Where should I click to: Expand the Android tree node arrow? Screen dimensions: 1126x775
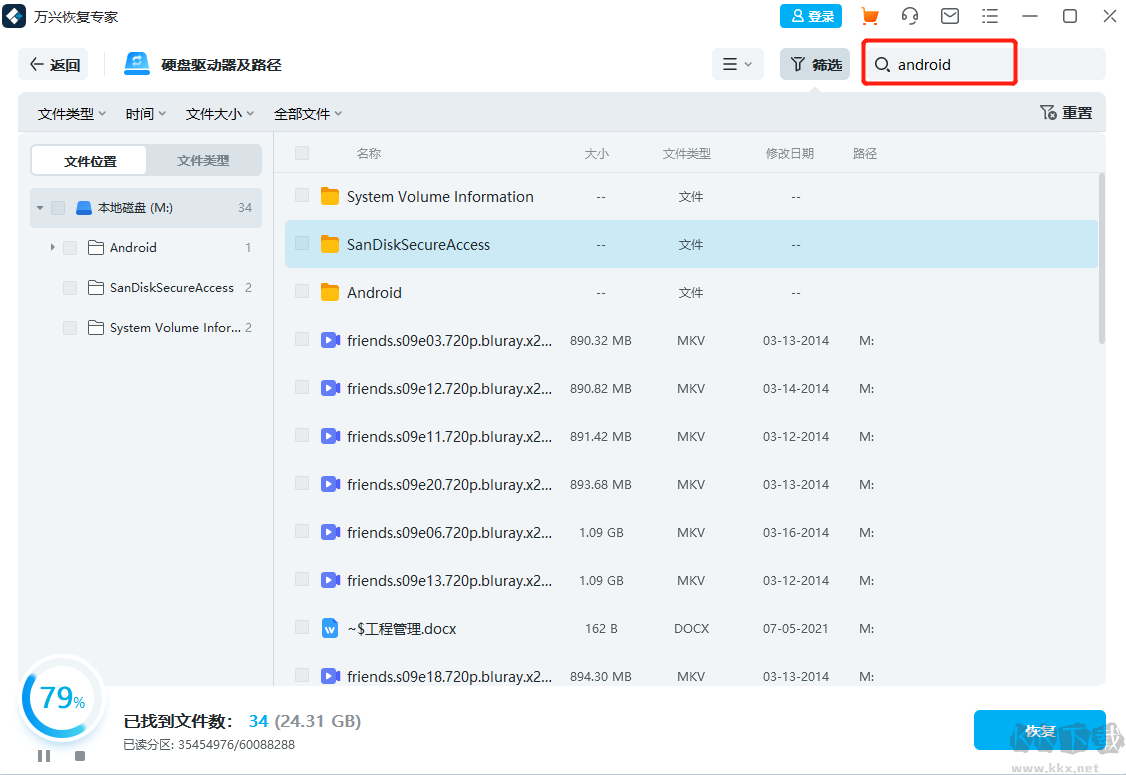(x=52, y=247)
